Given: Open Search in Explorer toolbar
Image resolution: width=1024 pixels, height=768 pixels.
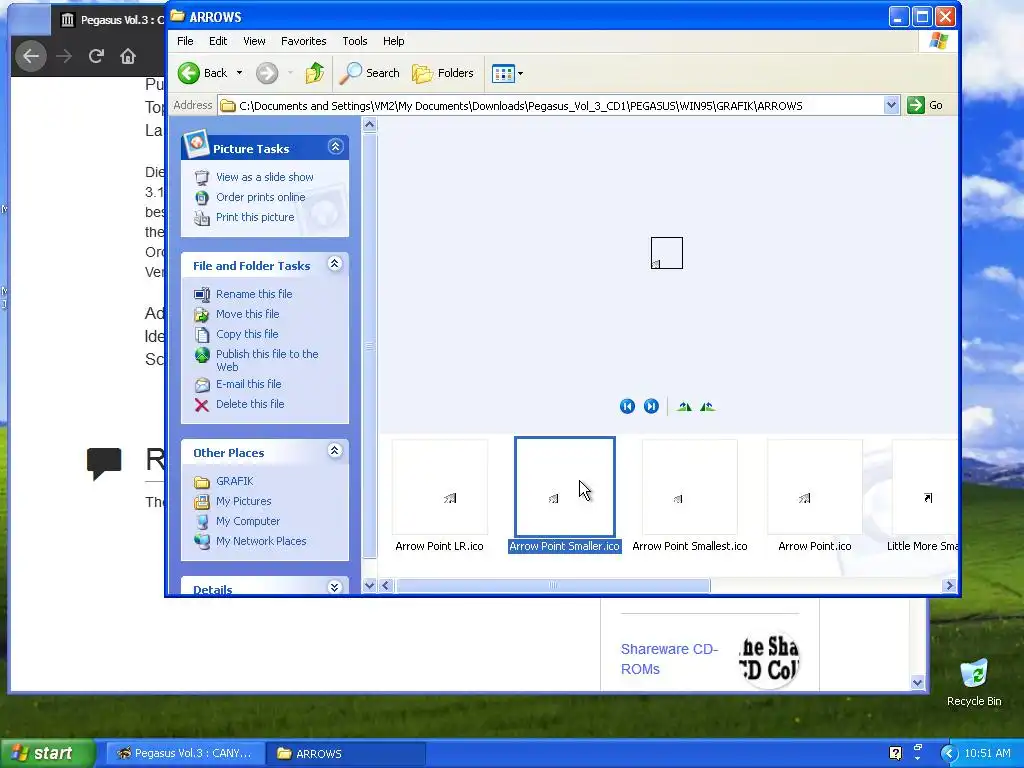Looking at the screenshot, I should point(370,73).
